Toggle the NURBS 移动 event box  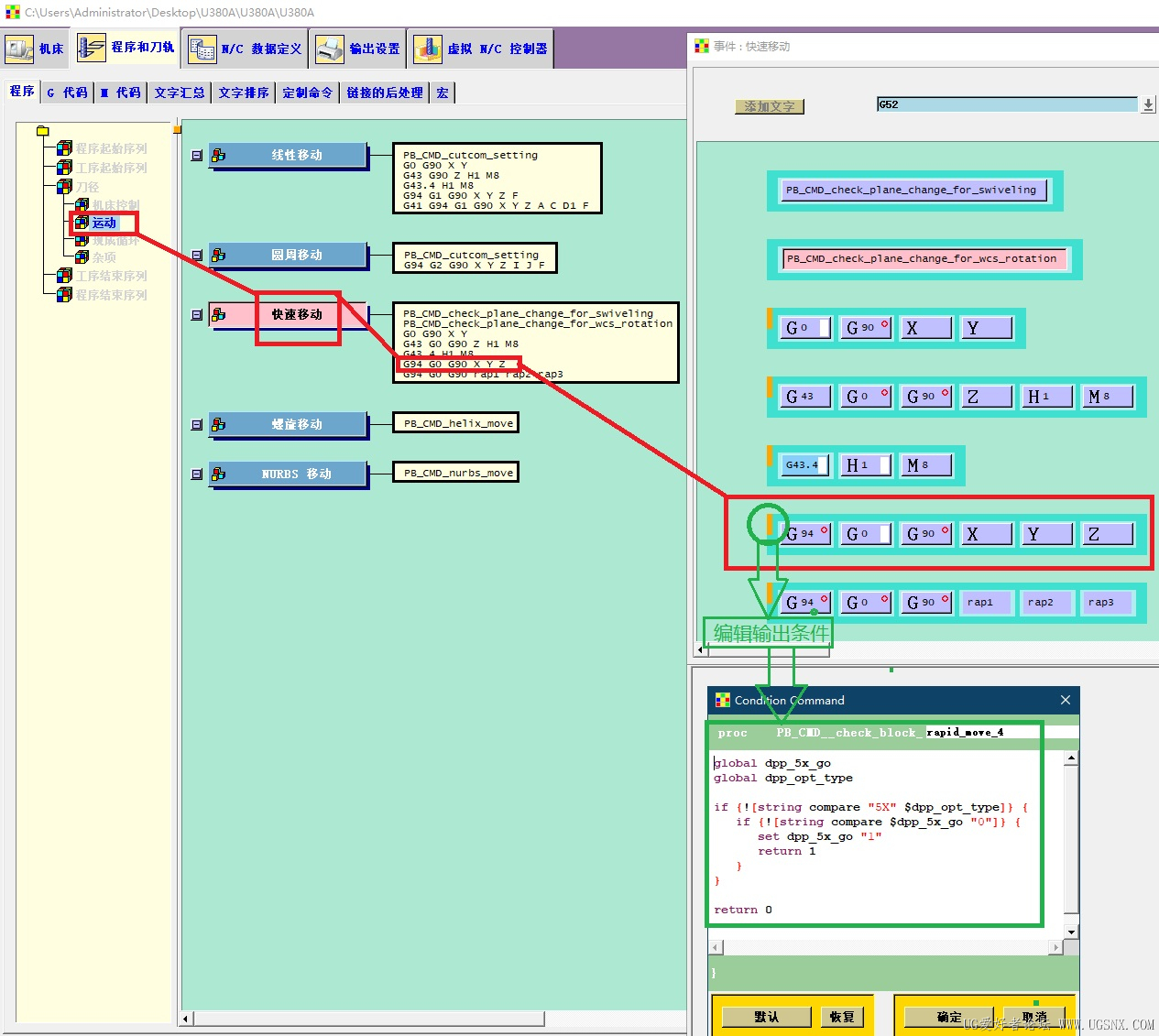196,474
